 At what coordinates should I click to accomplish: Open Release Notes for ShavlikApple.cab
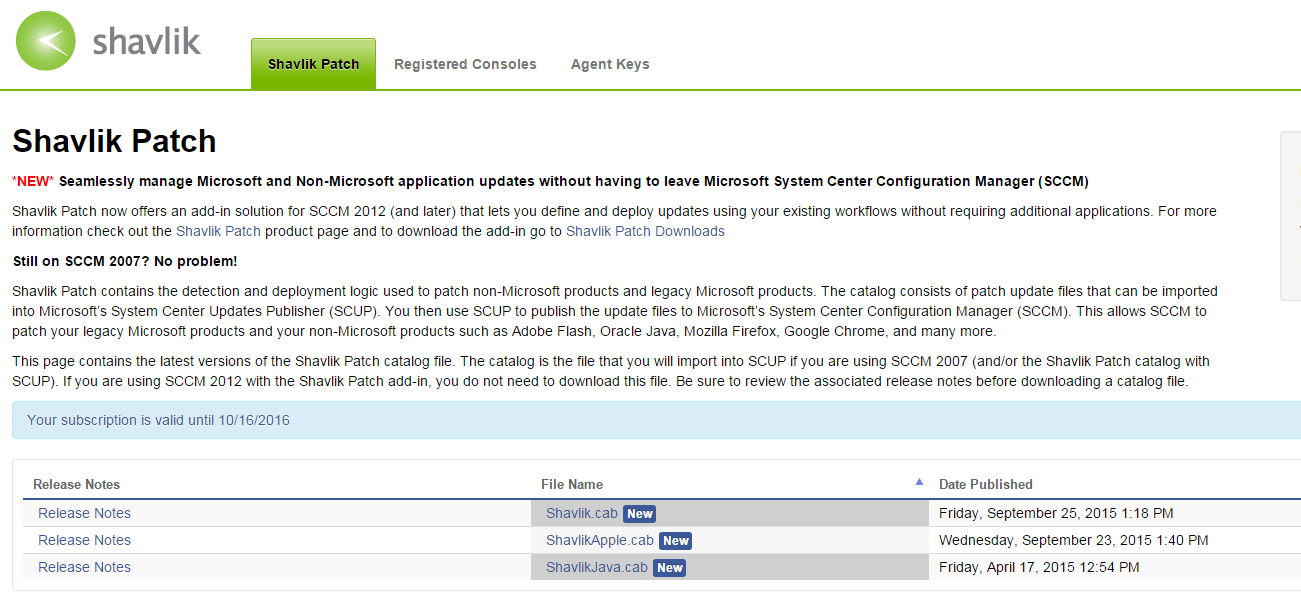[84, 540]
